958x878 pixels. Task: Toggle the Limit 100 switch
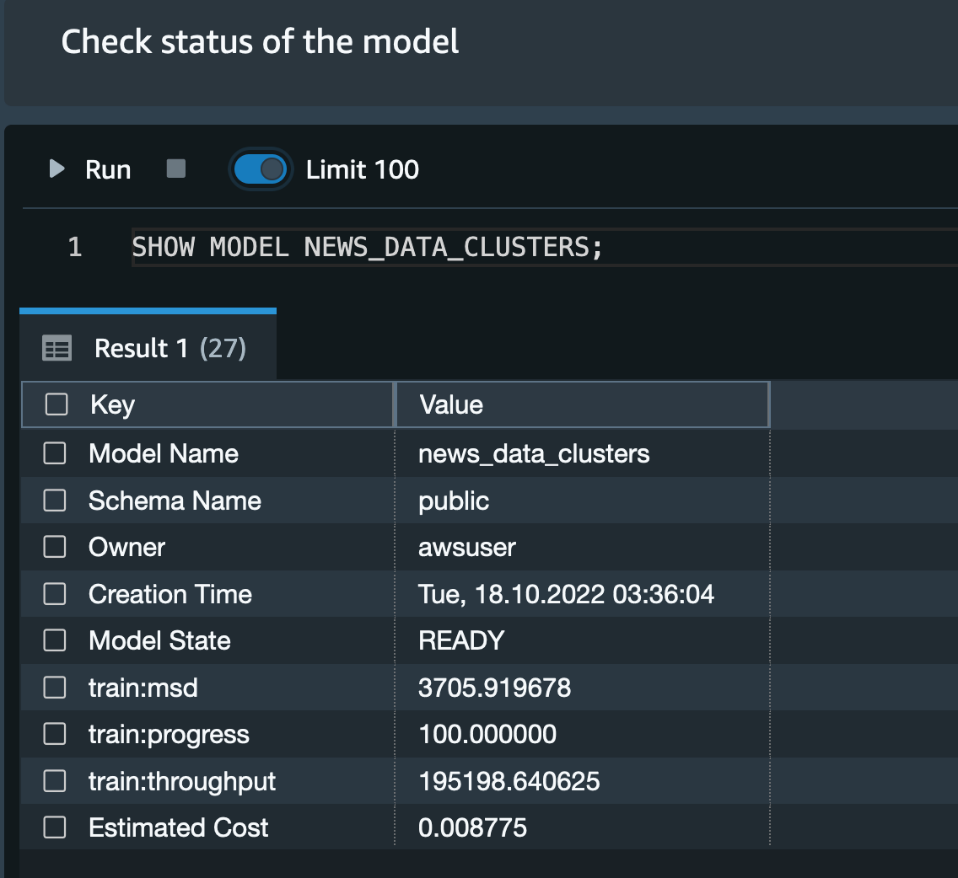pyautogui.click(x=260, y=169)
